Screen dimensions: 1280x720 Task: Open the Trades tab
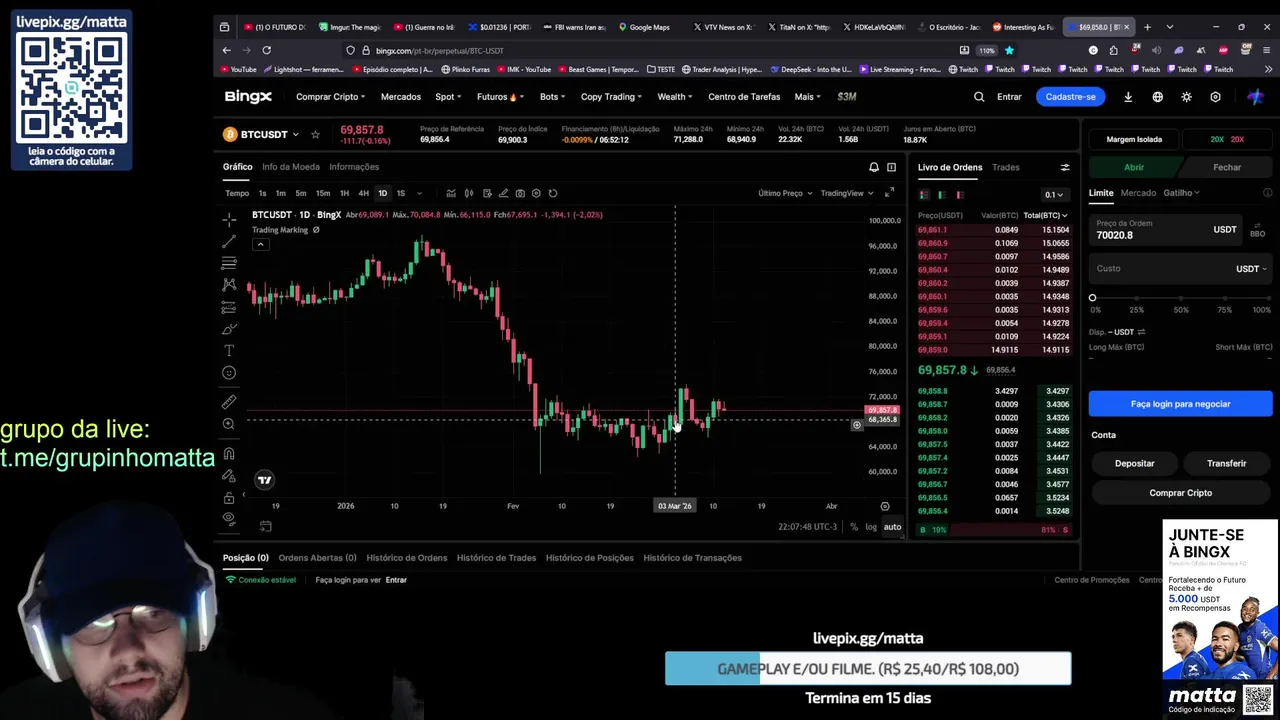pos(1006,167)
